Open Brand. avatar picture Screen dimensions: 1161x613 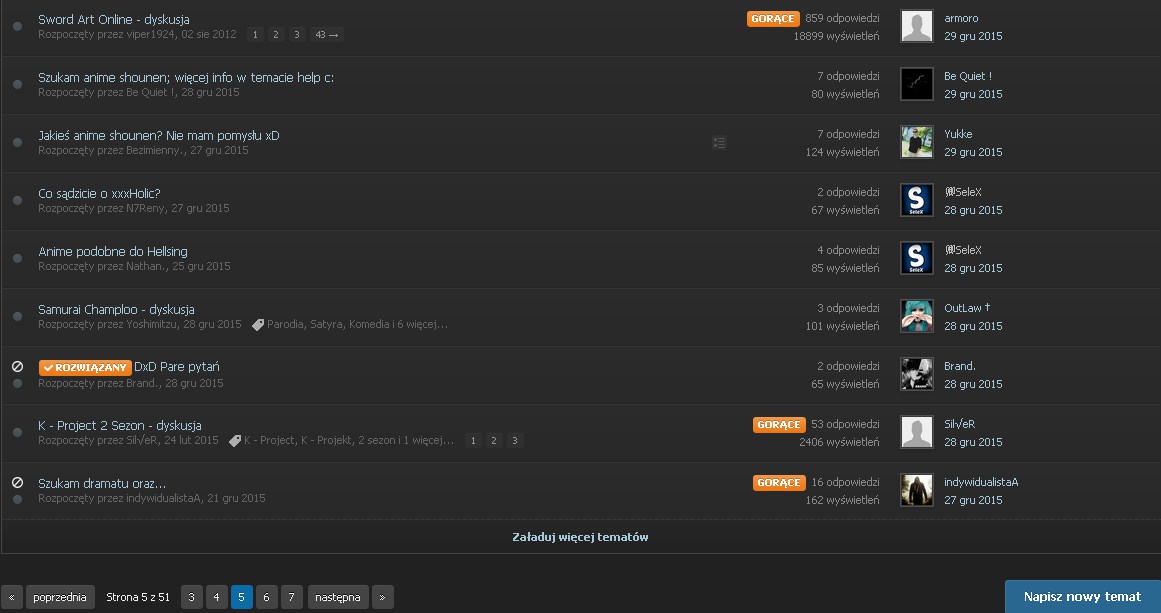pyautogui.click(x=916, y=375)
